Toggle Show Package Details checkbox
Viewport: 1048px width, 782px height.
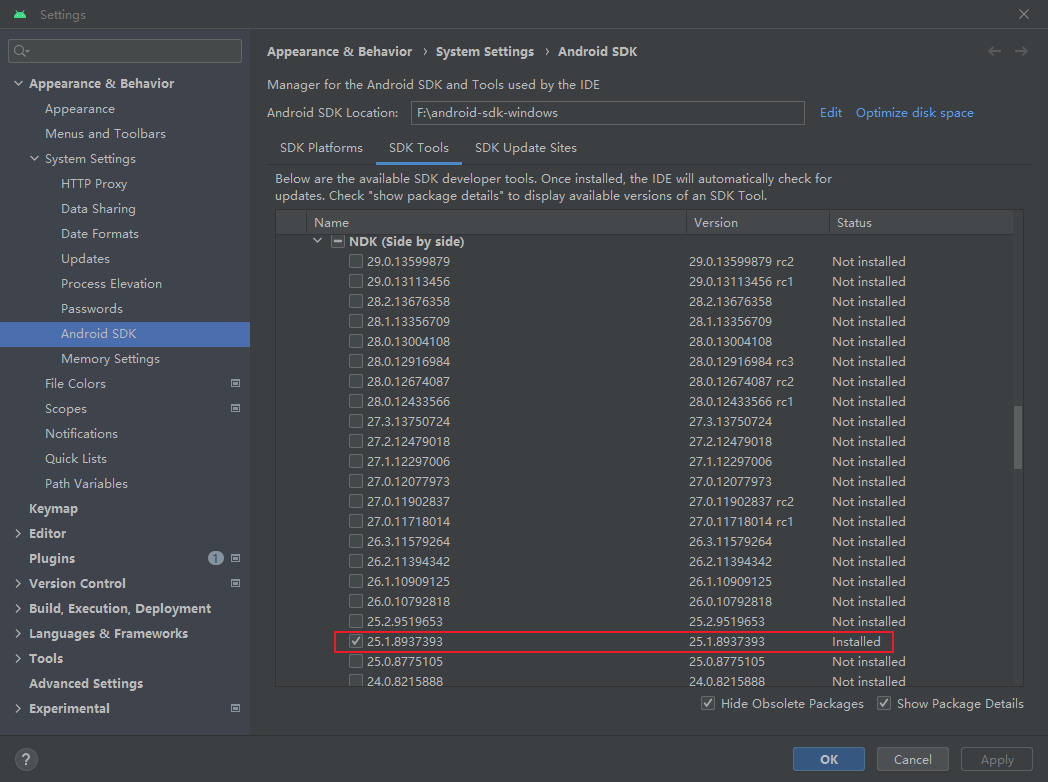[884, 703]
